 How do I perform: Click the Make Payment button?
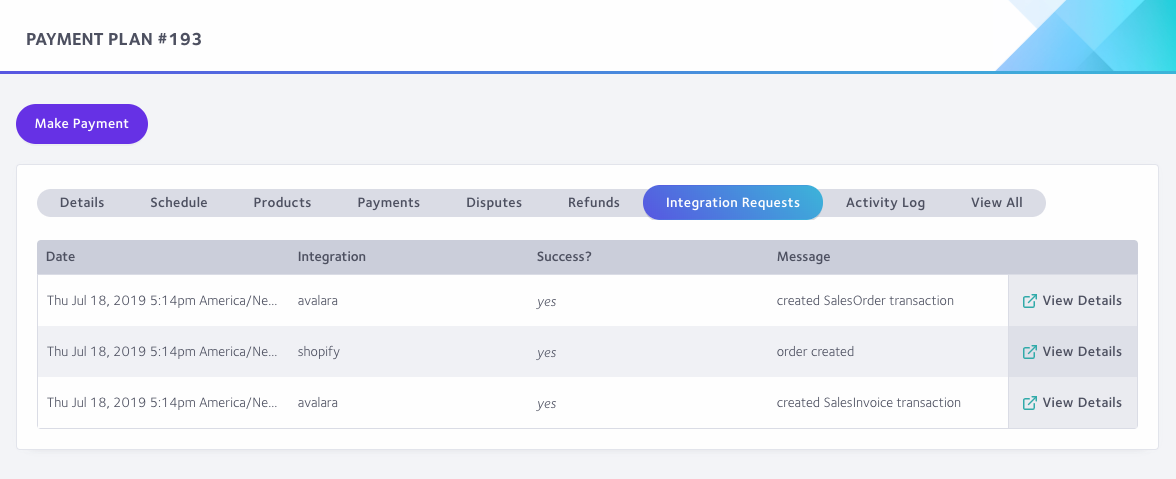tap(82, 124)
